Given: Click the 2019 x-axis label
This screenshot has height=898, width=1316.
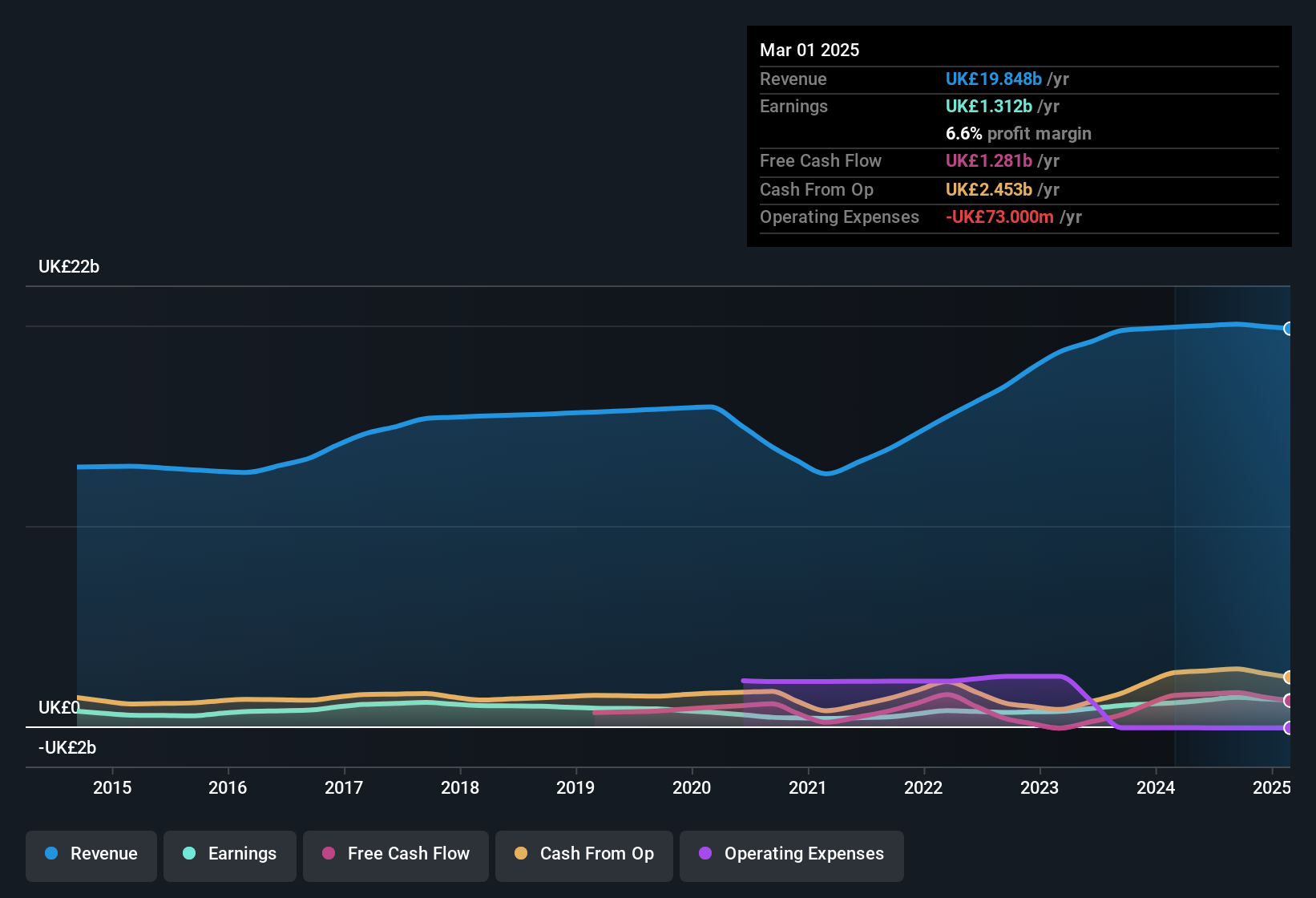Looking at the screenshot, I should 575,788.
